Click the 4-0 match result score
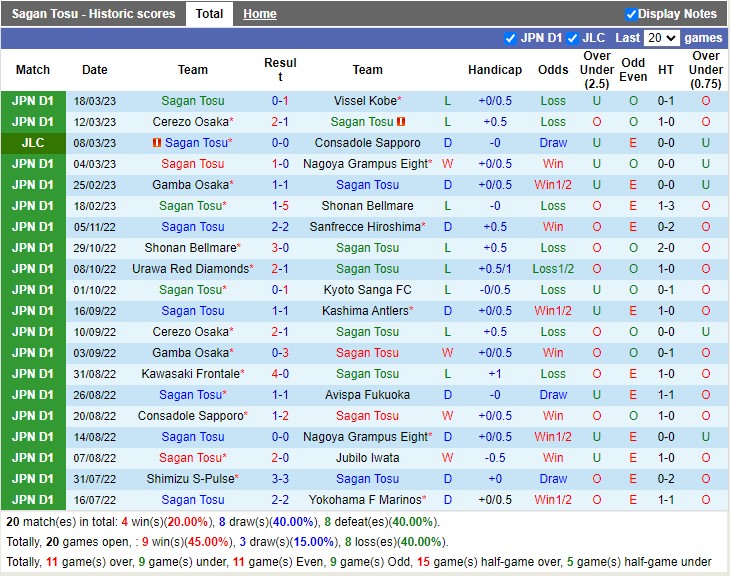 (x=280, y=374)
